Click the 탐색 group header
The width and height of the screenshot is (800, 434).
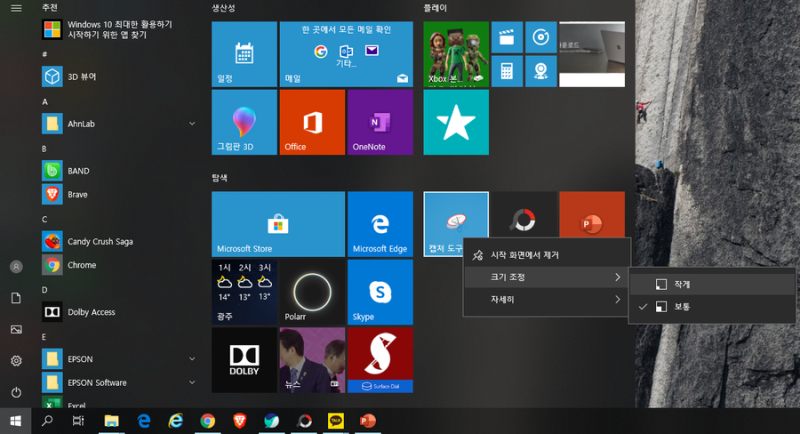click(x=219, y=178)
